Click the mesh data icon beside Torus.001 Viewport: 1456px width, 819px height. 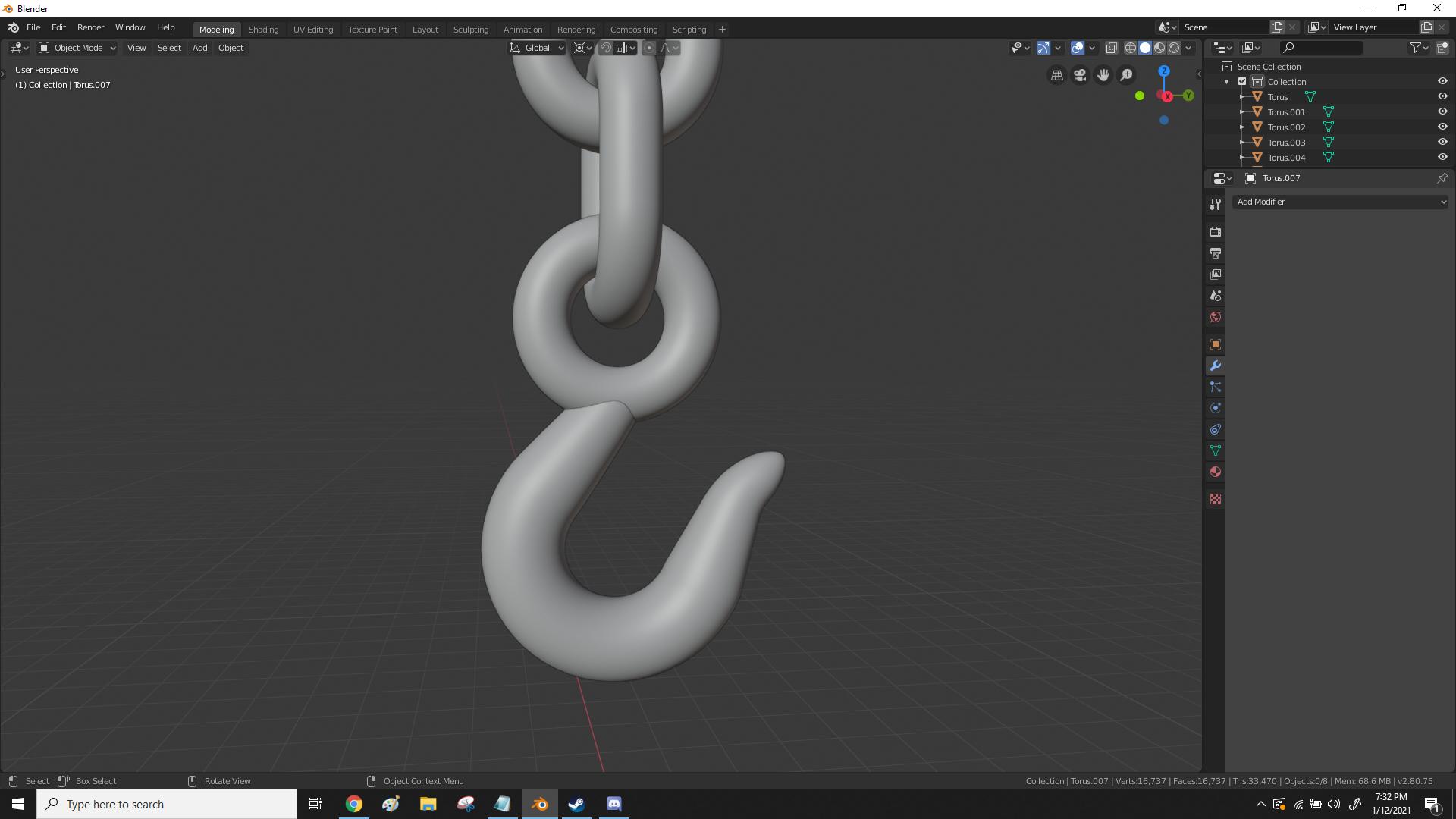1329,112
